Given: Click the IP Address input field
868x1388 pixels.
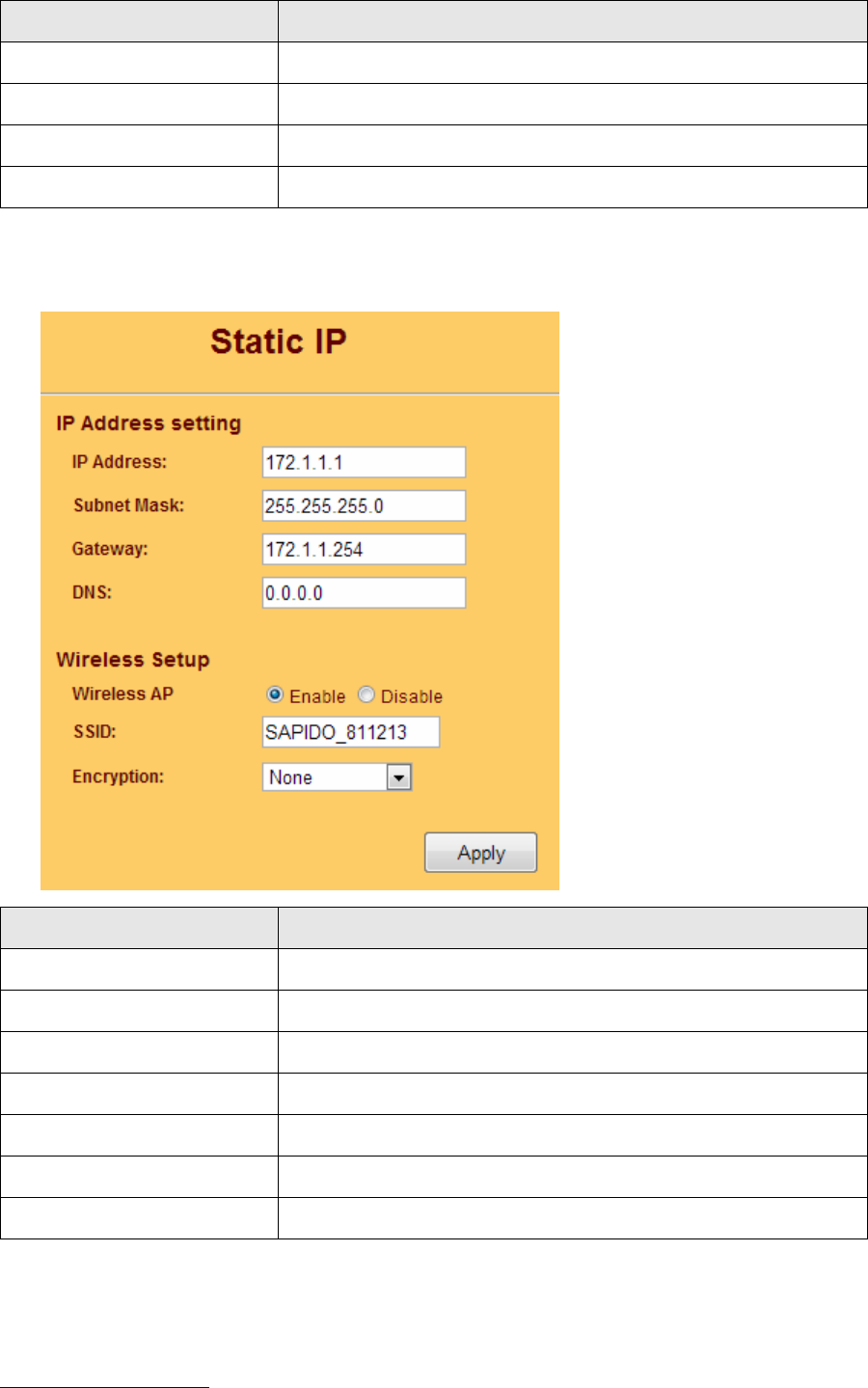Looking at the screenshot, I should click(x=364, y=462).
